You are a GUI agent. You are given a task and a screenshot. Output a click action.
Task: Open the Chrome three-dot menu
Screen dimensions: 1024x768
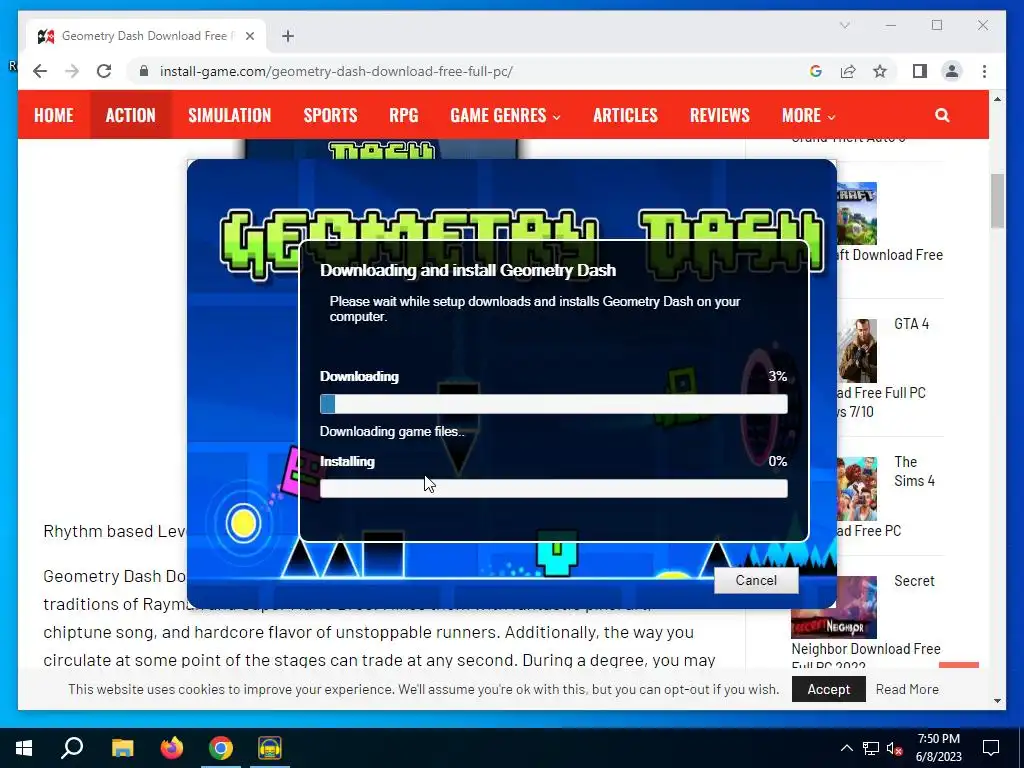tap(984, 71)
